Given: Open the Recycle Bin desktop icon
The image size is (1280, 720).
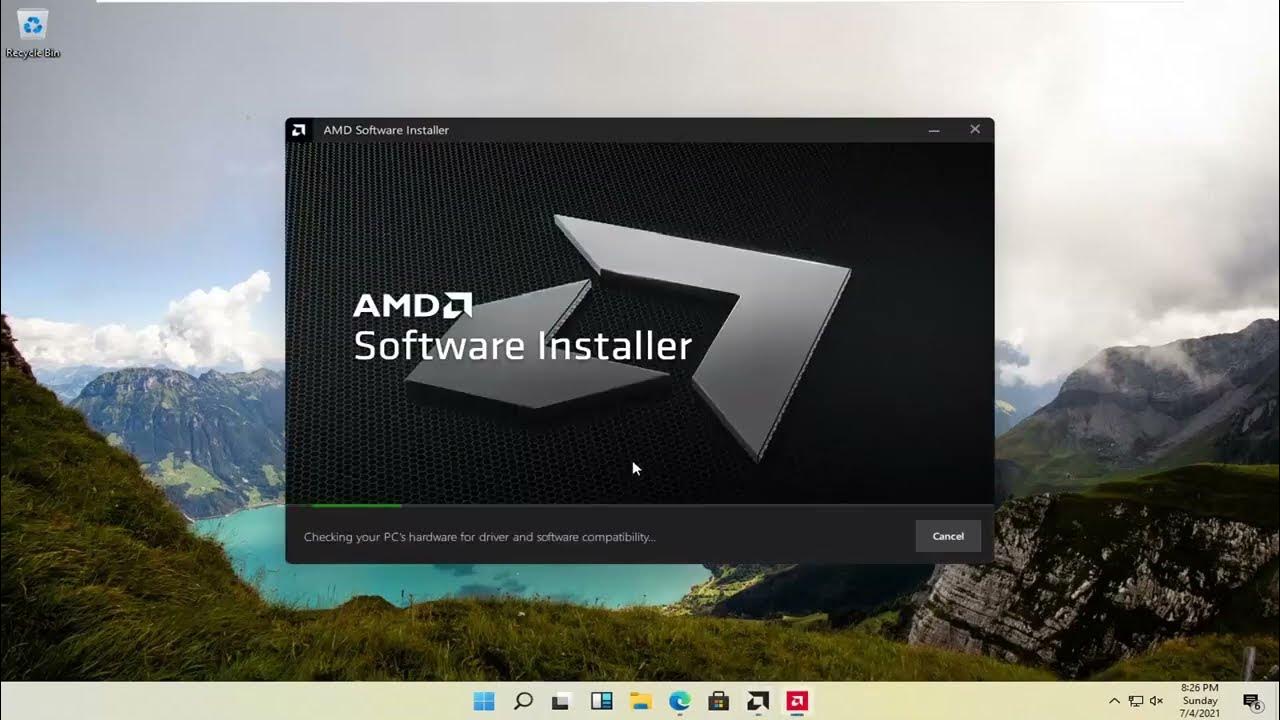Looking at the screenshot, I should coord(33,33).
